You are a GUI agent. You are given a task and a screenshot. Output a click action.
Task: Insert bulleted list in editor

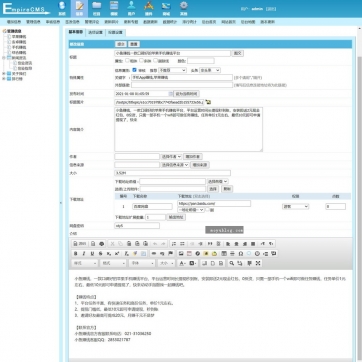(182, 244)
